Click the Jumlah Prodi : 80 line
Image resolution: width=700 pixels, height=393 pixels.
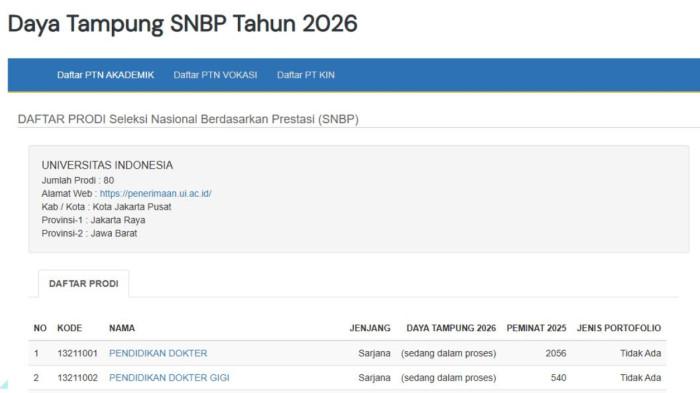click(78, 180)
